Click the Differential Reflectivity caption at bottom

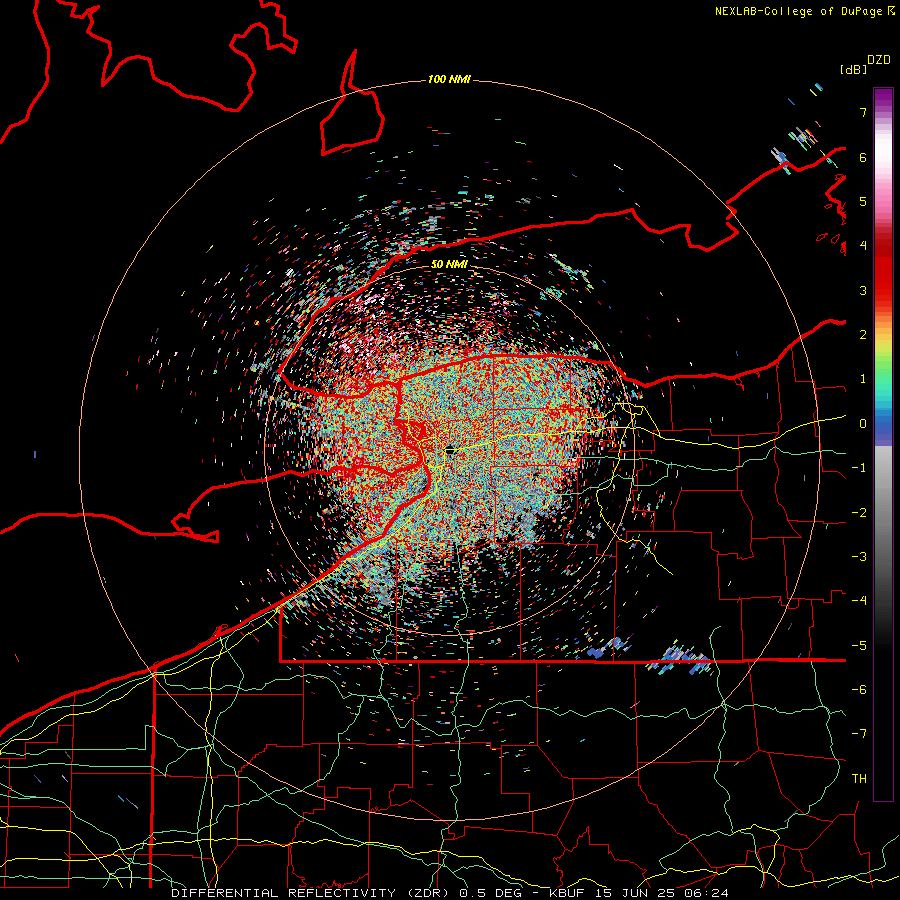[x=449, y=893]
